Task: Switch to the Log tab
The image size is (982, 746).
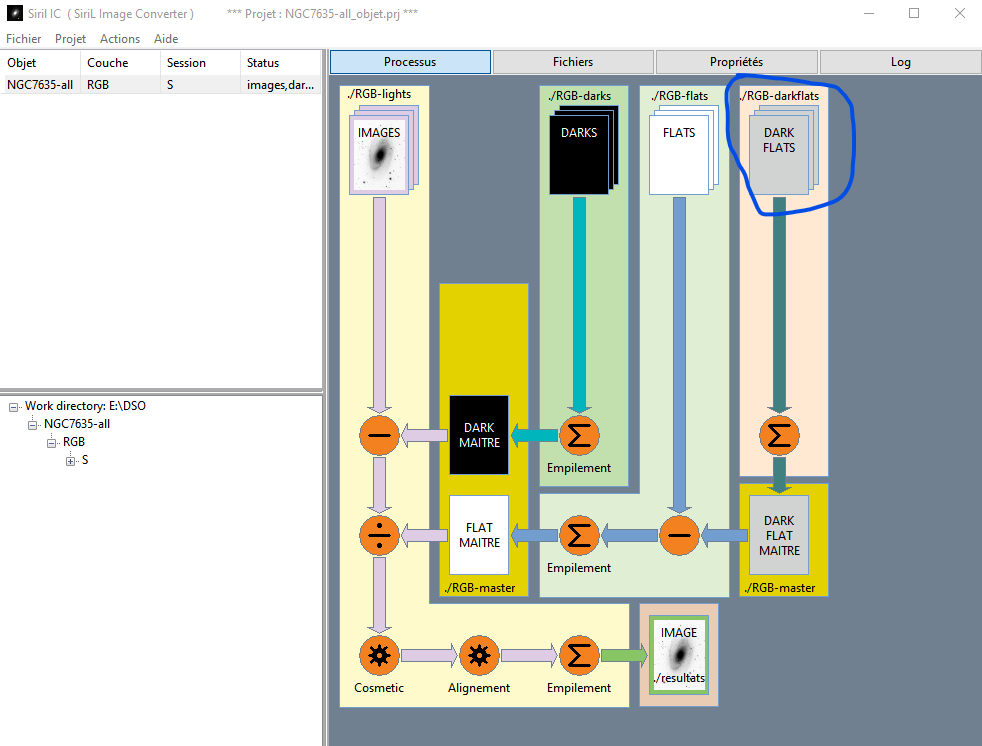Action: coord(900,62)
